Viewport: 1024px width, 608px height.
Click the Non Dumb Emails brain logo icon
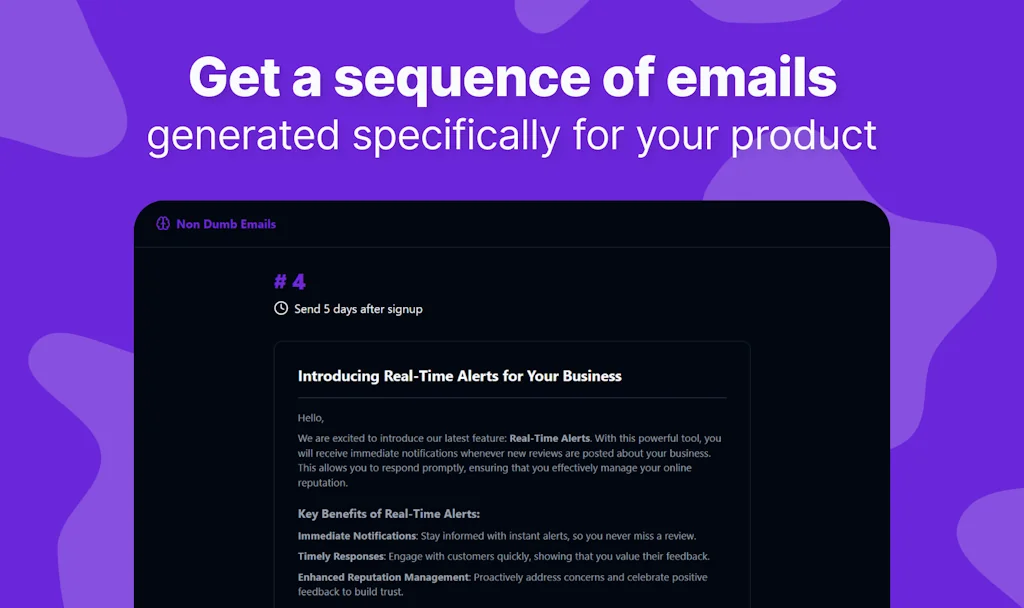pyautogui.click(x=162, y=224)
